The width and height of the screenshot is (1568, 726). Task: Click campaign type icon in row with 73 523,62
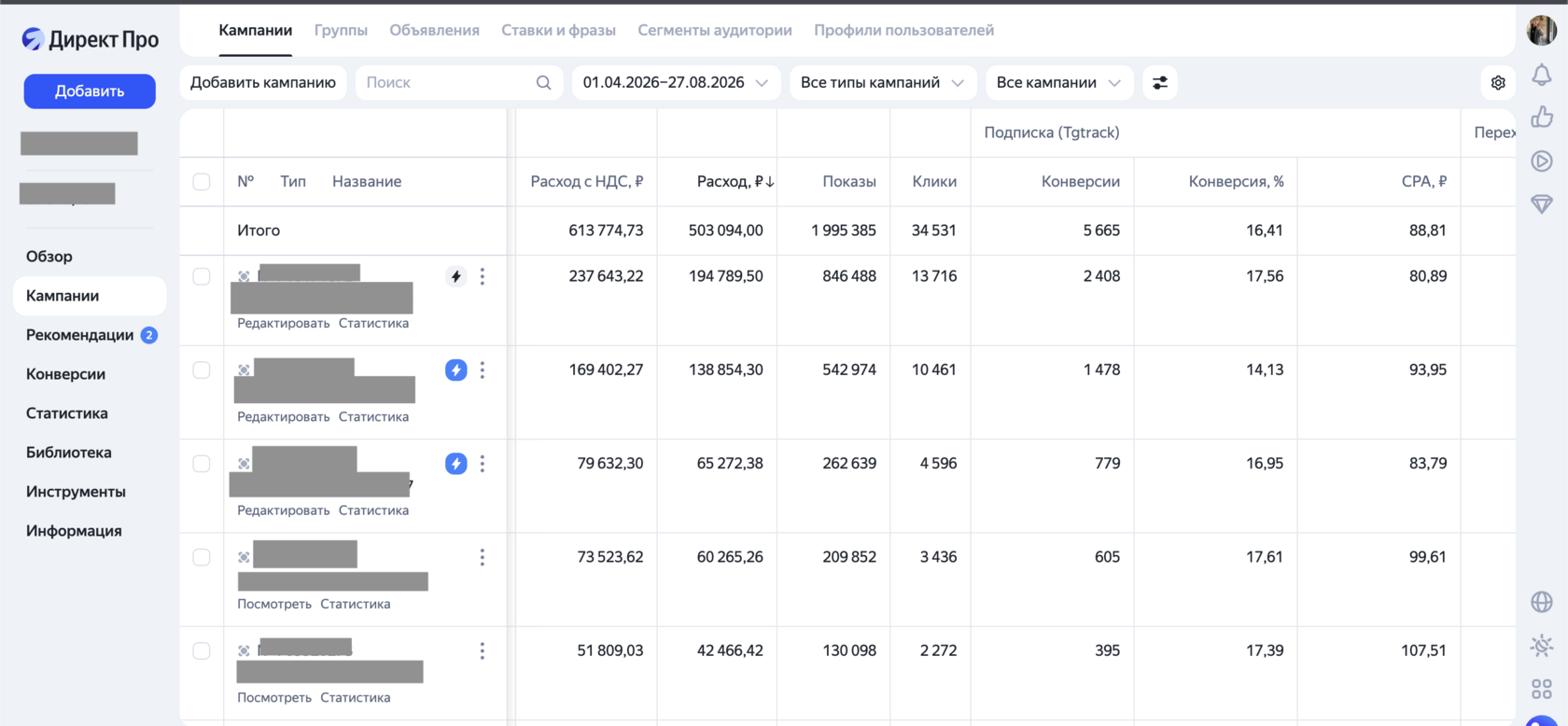244,557
